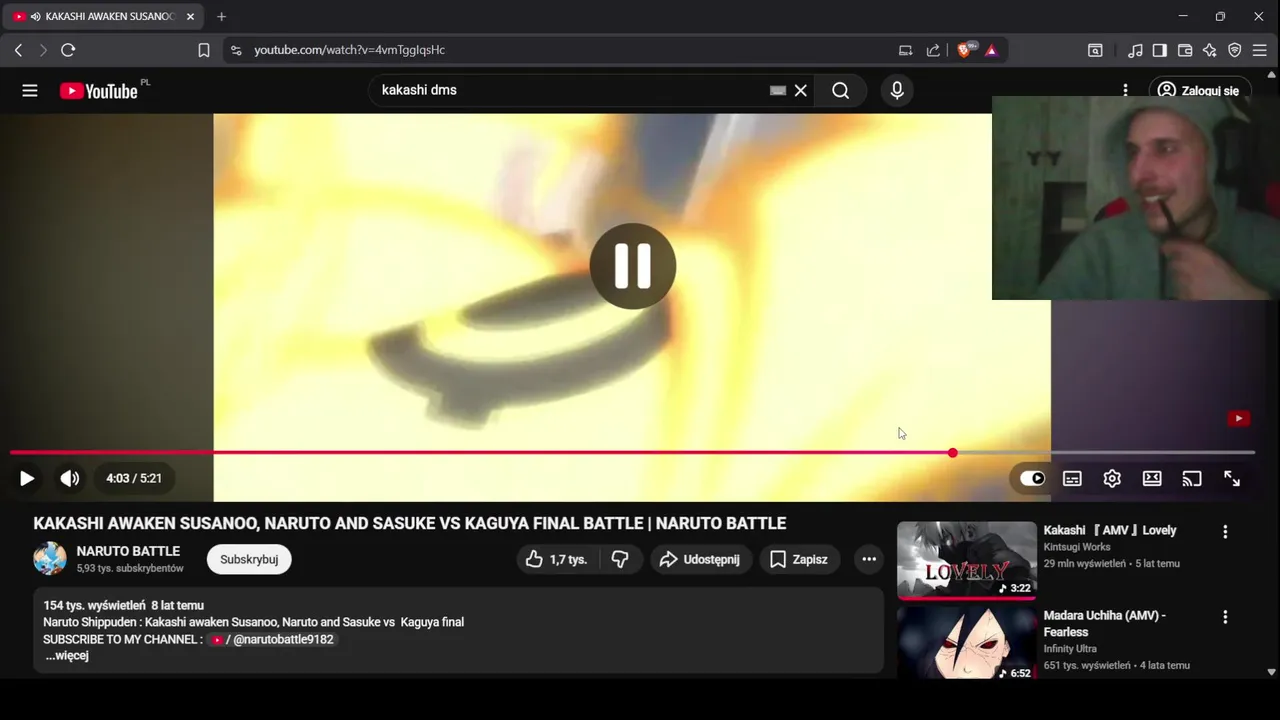Clear the search text with X

(801, 91)
